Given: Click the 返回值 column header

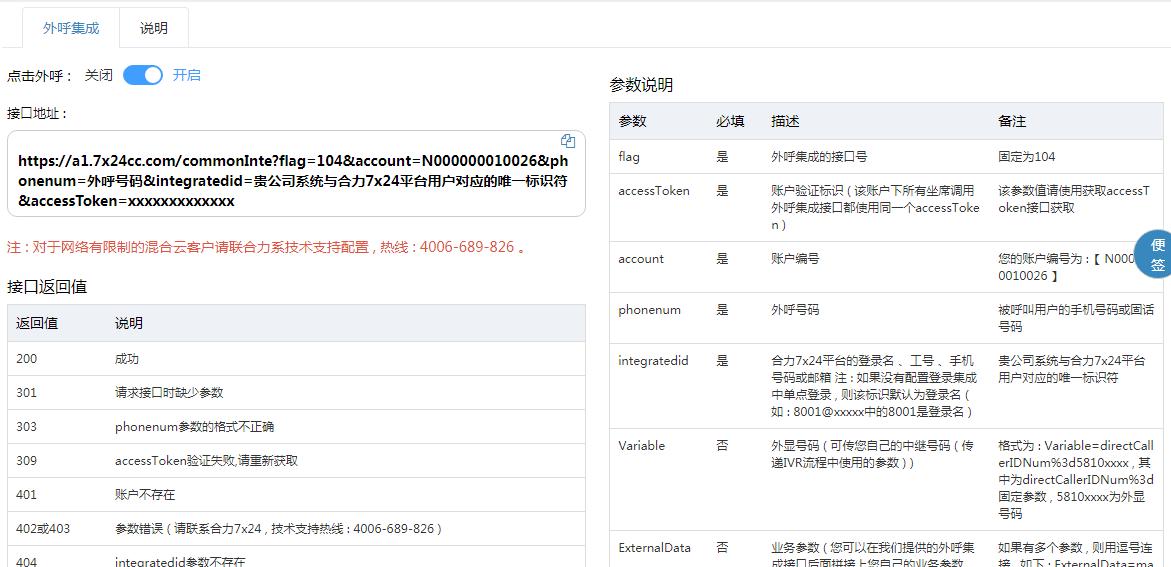Looking at the screenshot, I should click(x=37, y=323).
